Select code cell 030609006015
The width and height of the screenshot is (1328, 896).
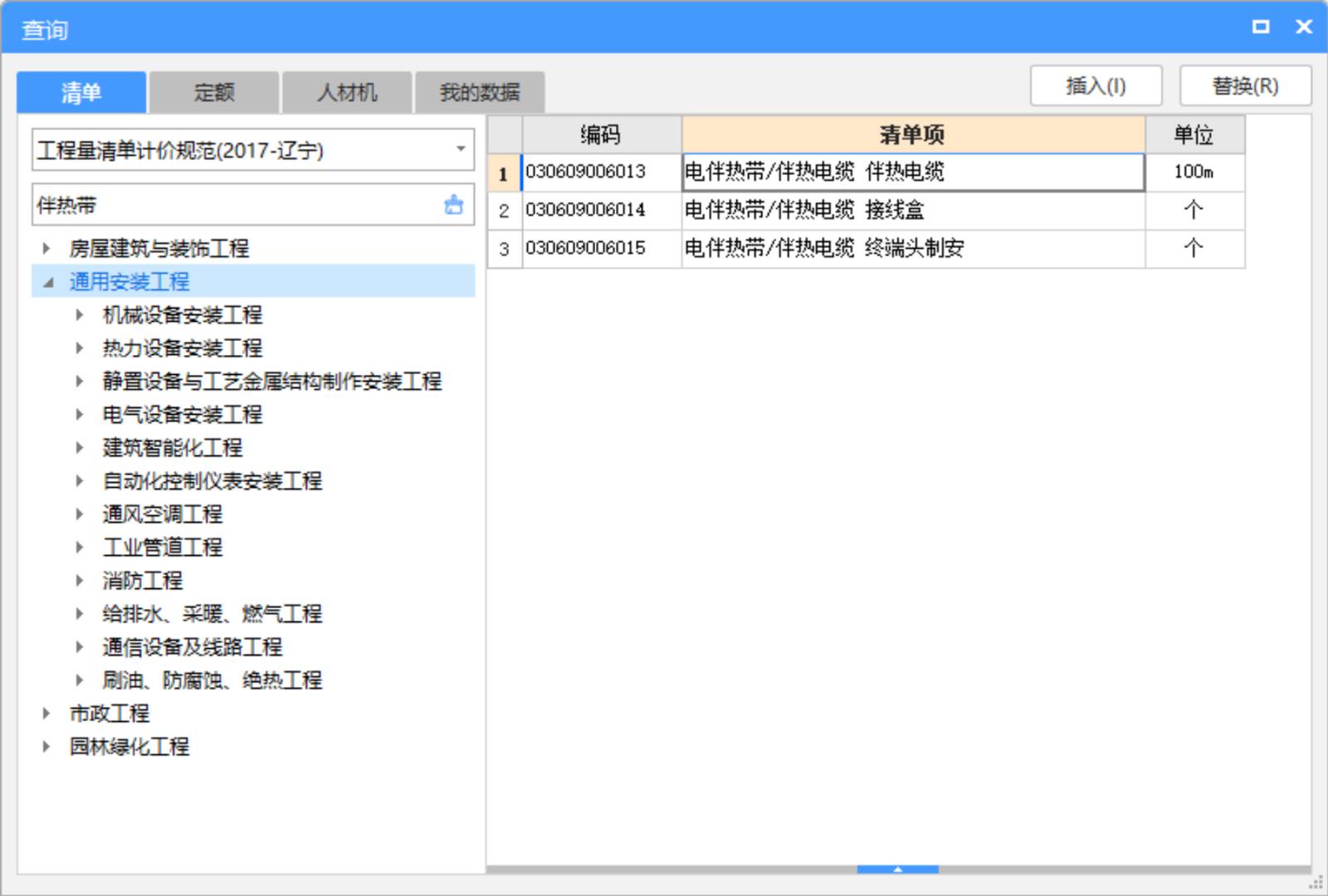[601, 248]
